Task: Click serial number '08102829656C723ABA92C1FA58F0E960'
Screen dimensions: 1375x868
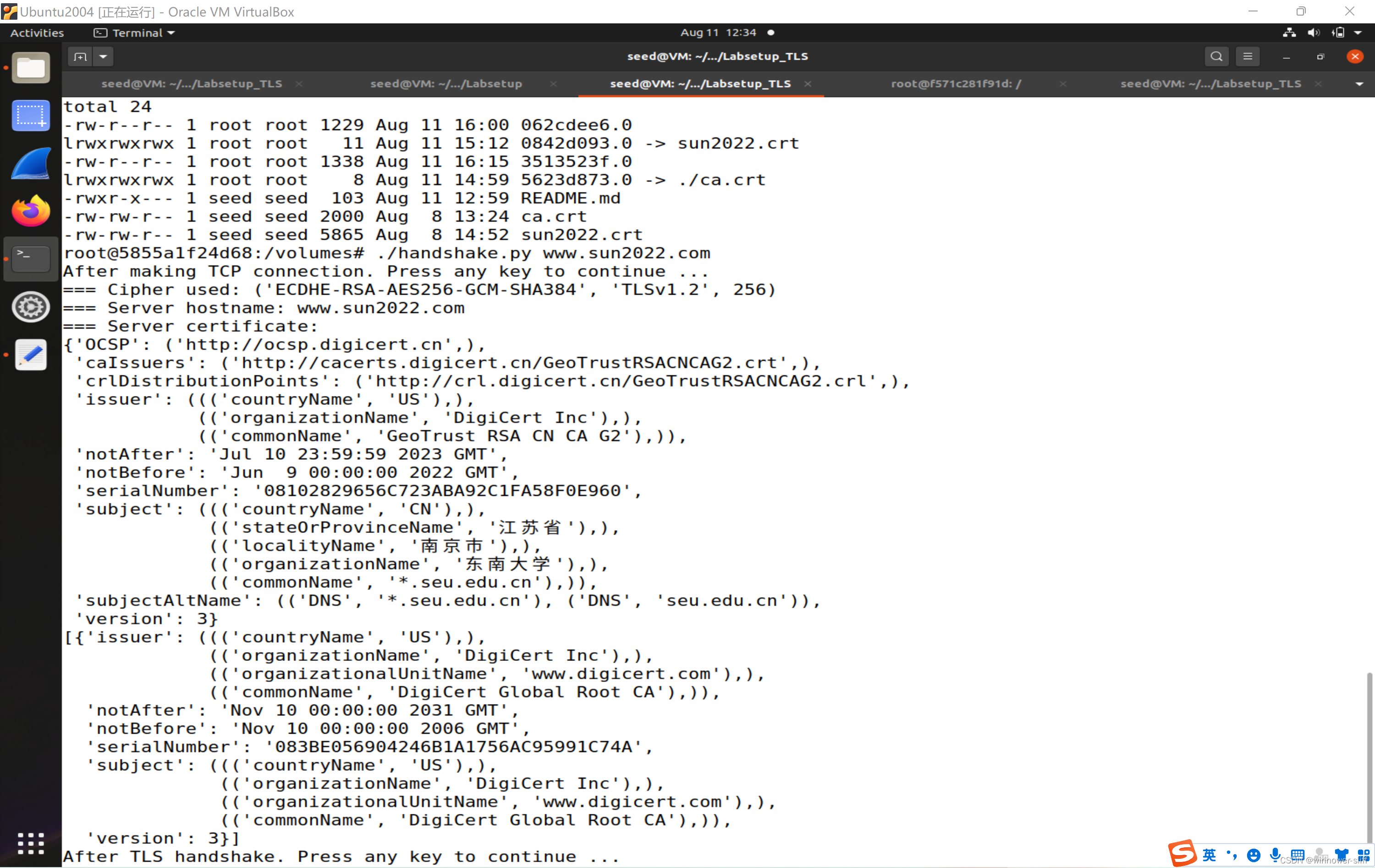Action: [442, 490]
